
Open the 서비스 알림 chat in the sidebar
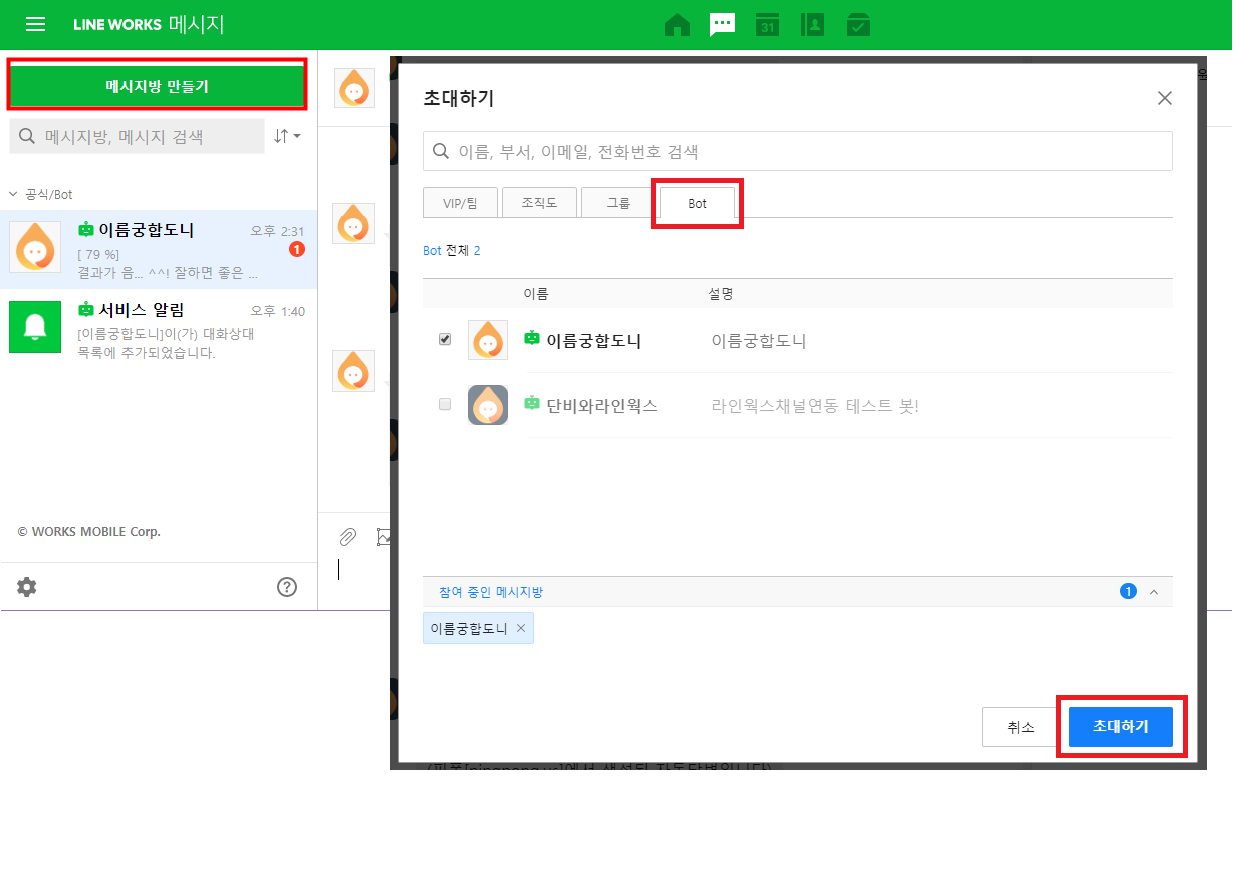[159, 329]
